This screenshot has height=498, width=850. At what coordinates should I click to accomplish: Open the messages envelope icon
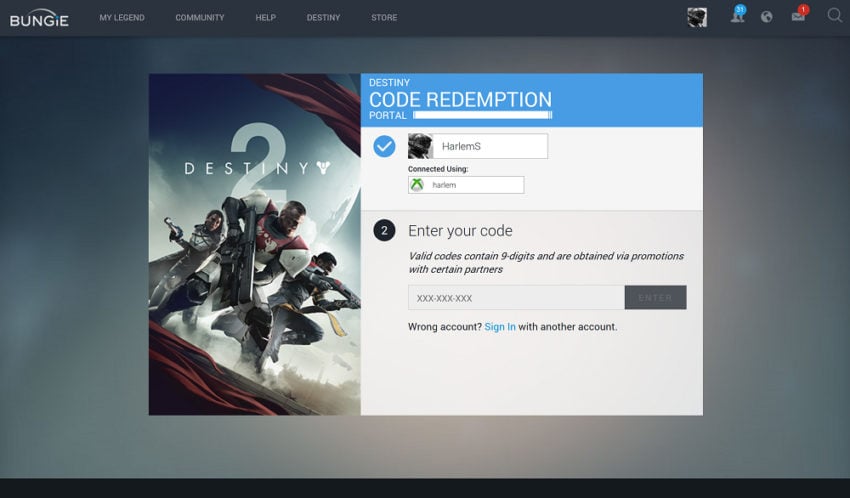[x=798, y=16]
